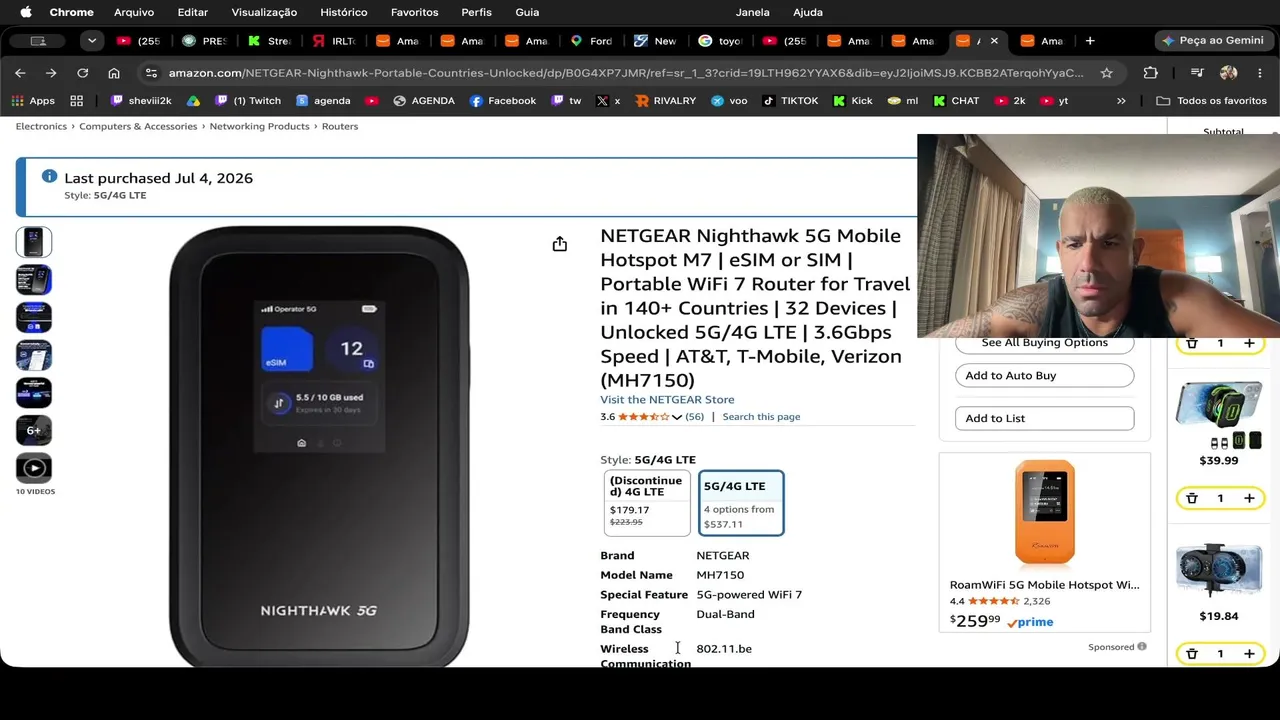Open the $39.99 cart product image
Image resolution: width=1280 pixels, height=720 pixels.
tap(1219, 413)
